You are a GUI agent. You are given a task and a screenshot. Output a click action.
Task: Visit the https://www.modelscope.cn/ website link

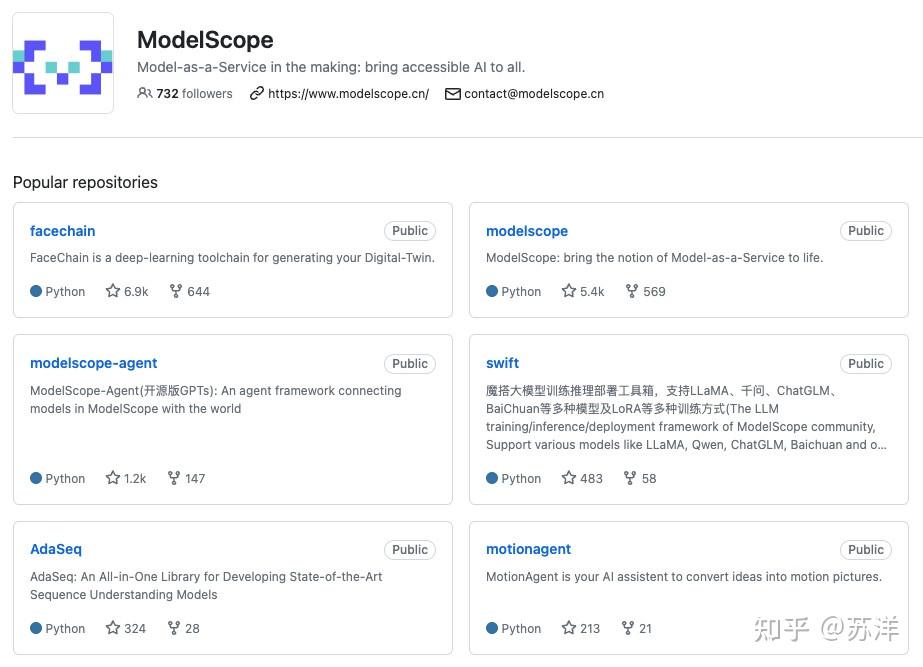pyautogui.click(x=349, y=94)
